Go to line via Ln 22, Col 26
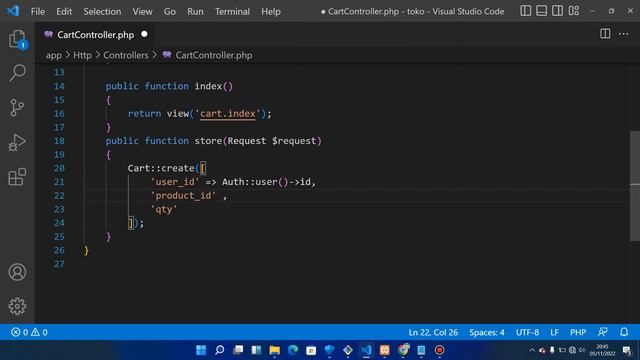Viewport: 640px width, 360px height. coord(433,332)
